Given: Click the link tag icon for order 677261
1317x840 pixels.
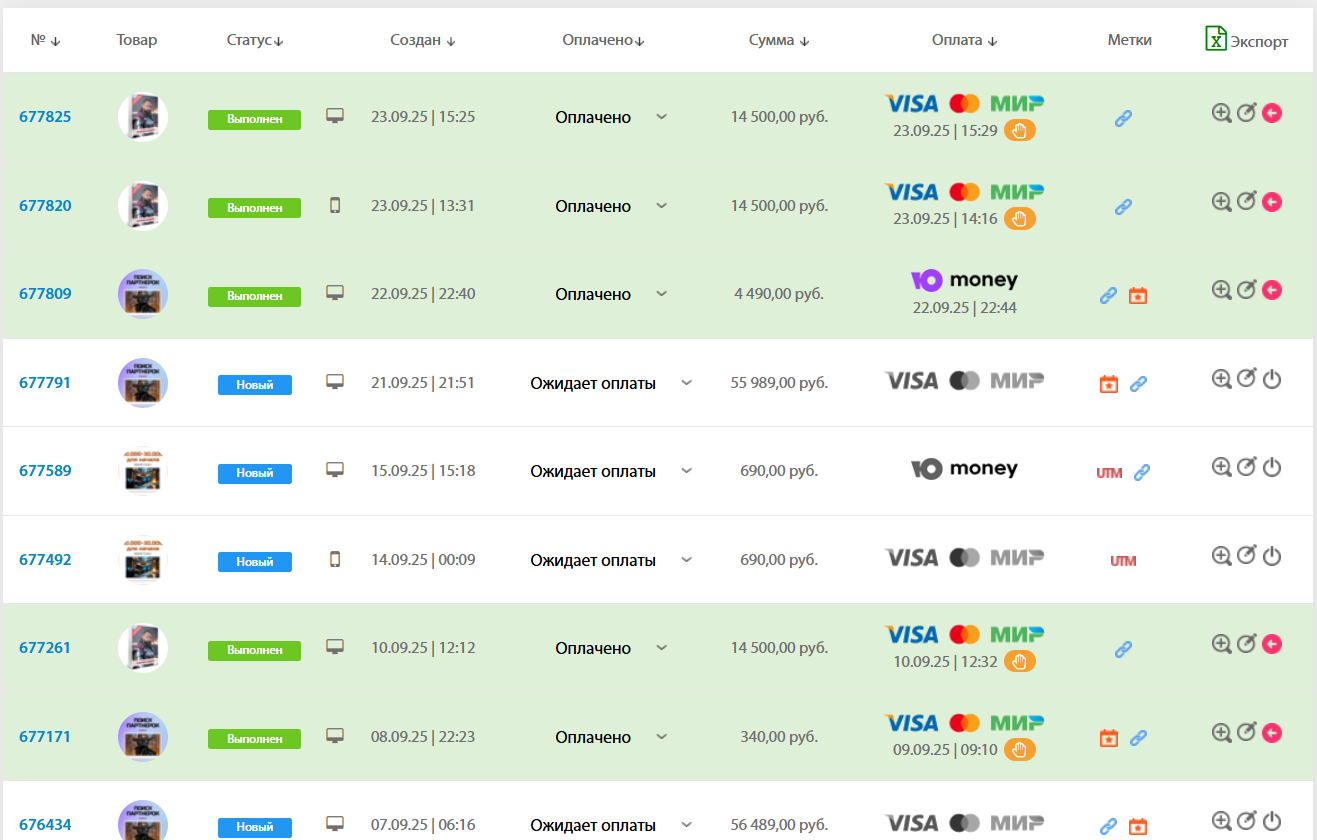Looking at the screenshot, I should tap(1123, 649).
